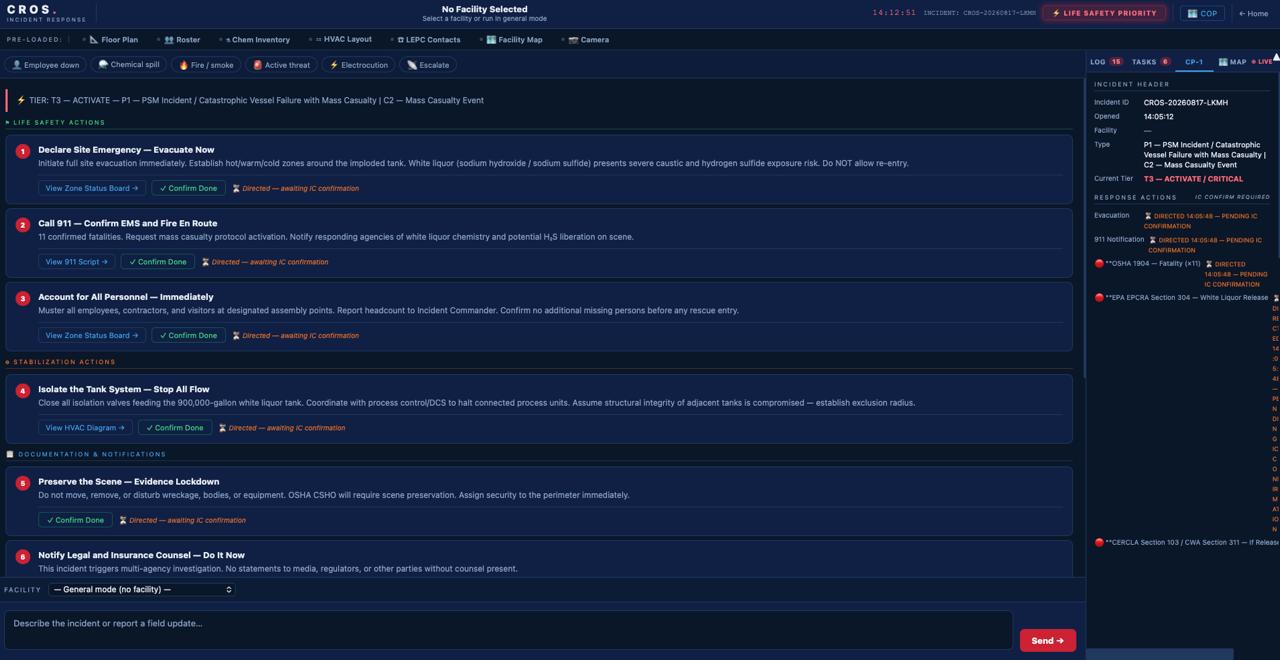This screenshot has height=660, width=1280.
Task: Open LEPC Contacts
Action: point(429,40)
